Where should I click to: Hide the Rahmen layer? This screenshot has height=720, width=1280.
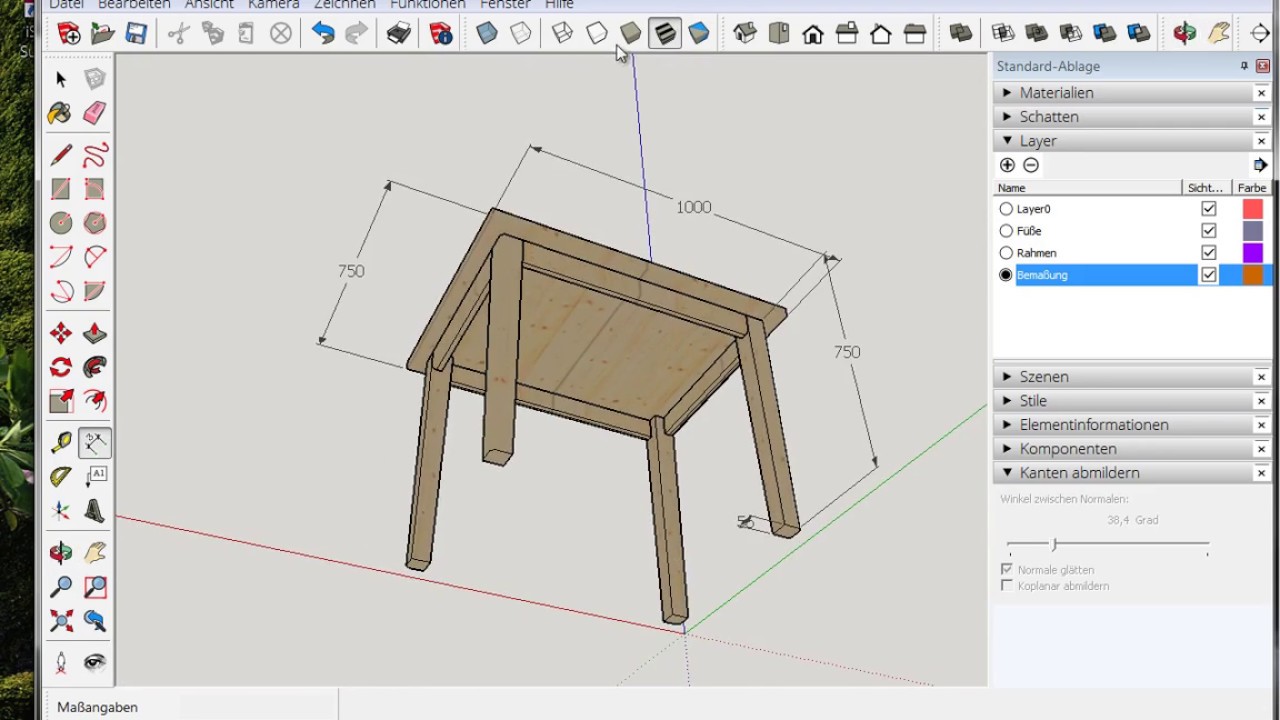pos(1209,253)
